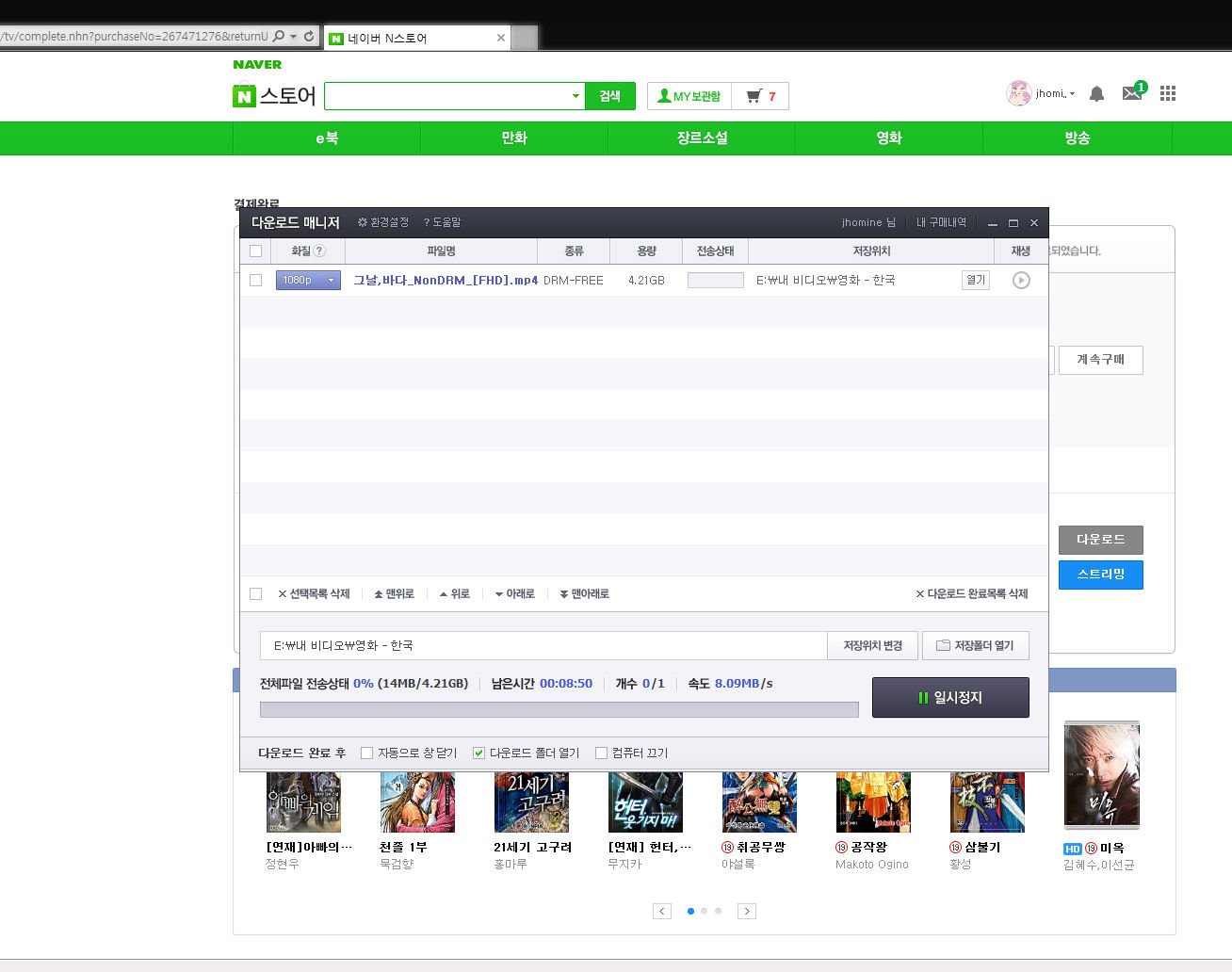Click 저장폴더 열기 button
Screen dimensions: 1232x972
[x=975, y=645]
